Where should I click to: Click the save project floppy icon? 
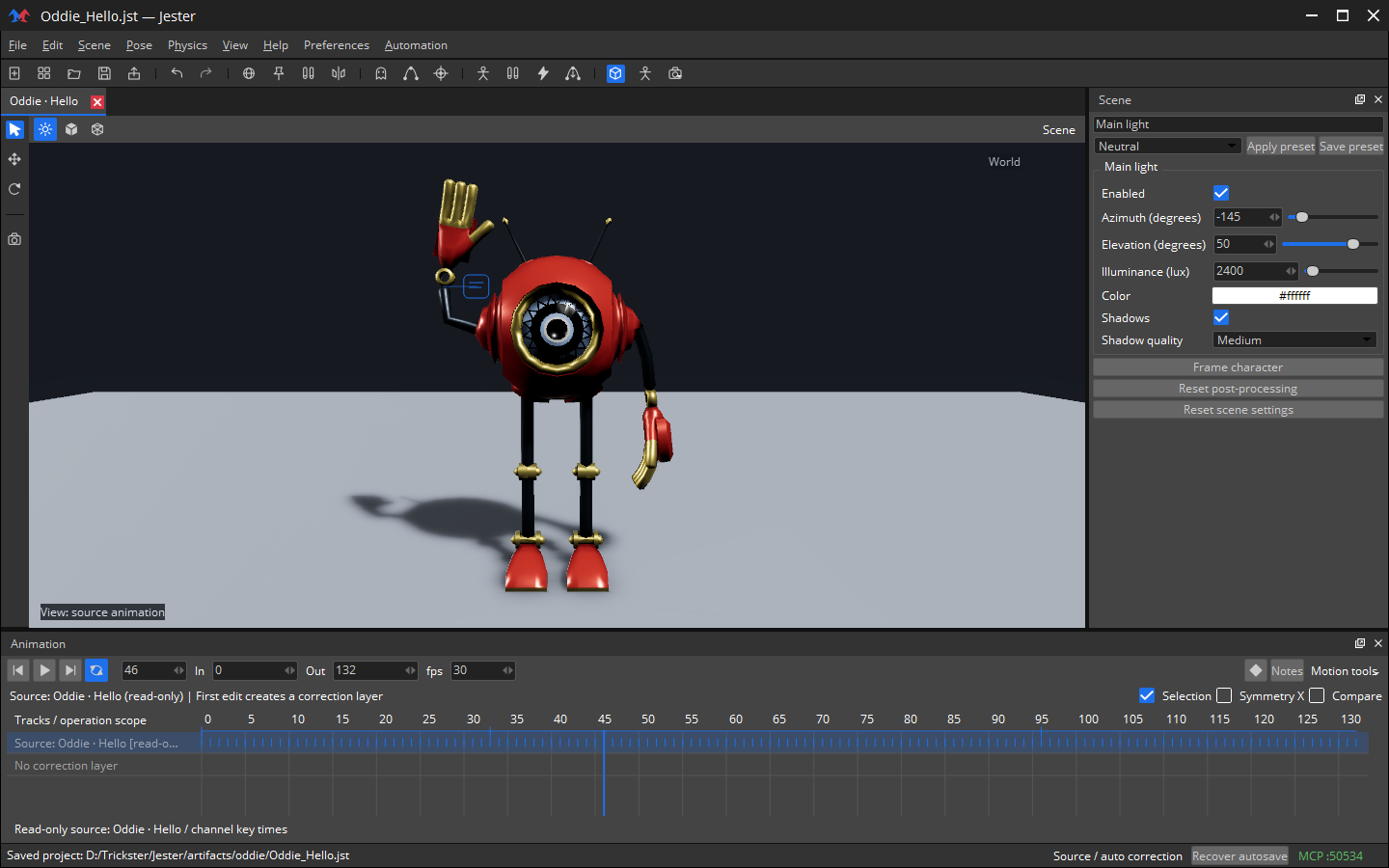[x=104, y=73]
